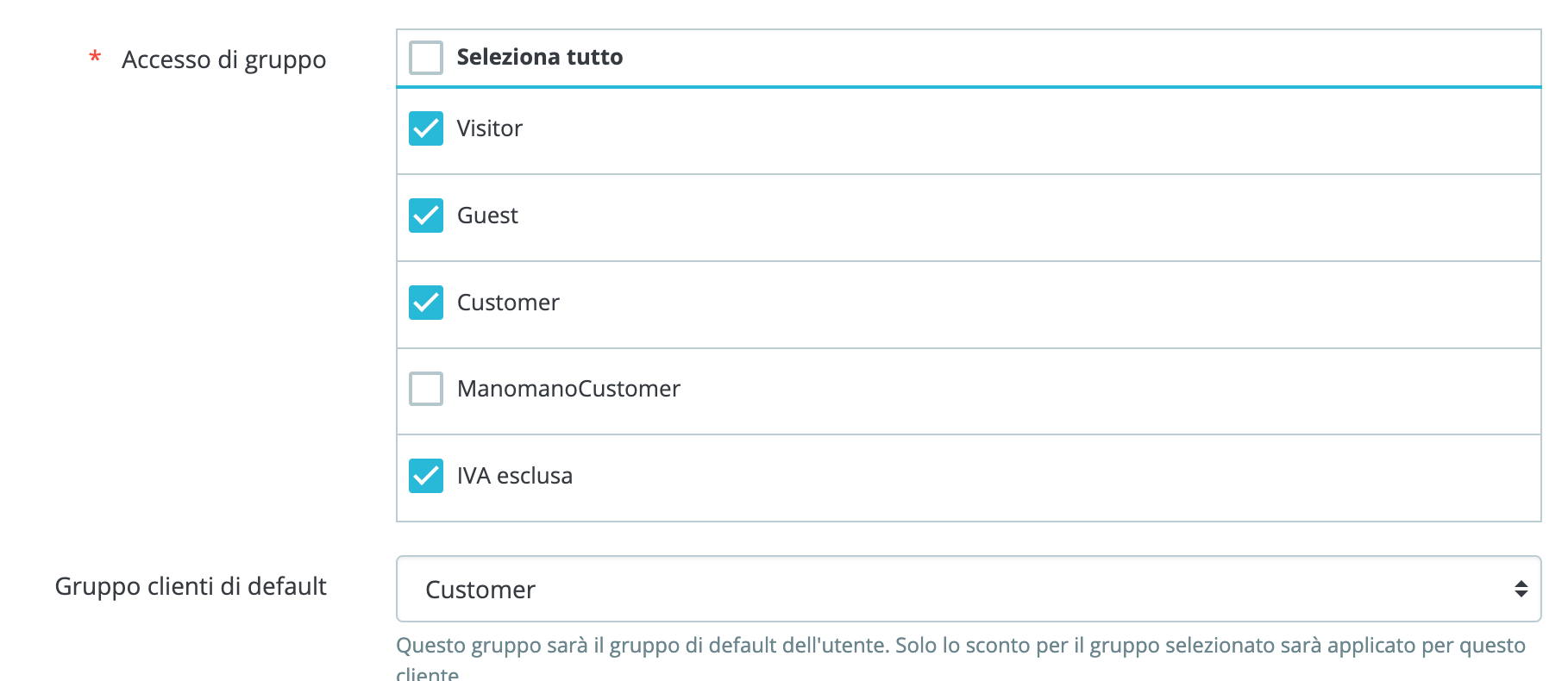
Task: Click the "IVA esclusa" label text
Action: click(514, 476)
